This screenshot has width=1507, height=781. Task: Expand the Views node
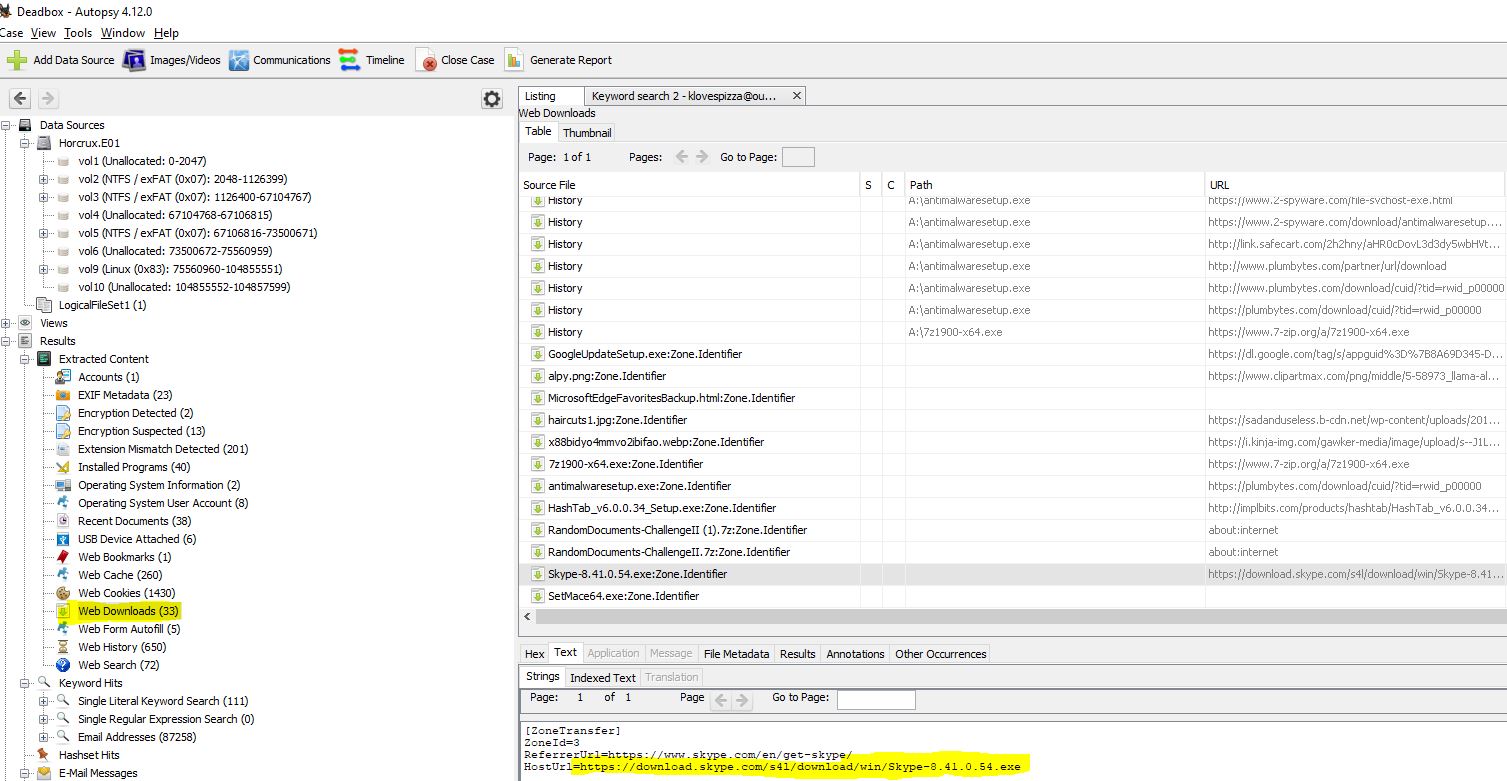point(6,323)
